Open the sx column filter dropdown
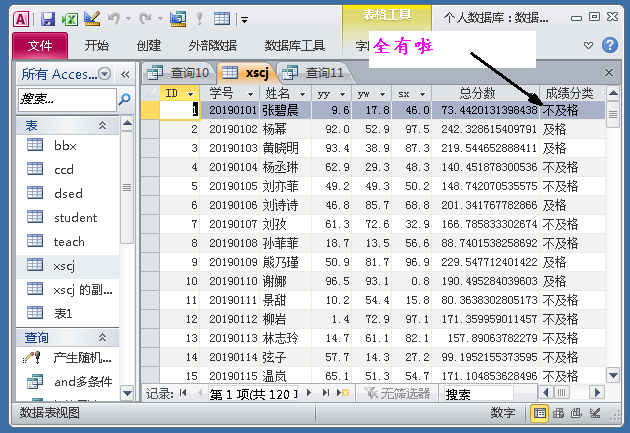This screenshot has height=433, width=630. (422, 94)
